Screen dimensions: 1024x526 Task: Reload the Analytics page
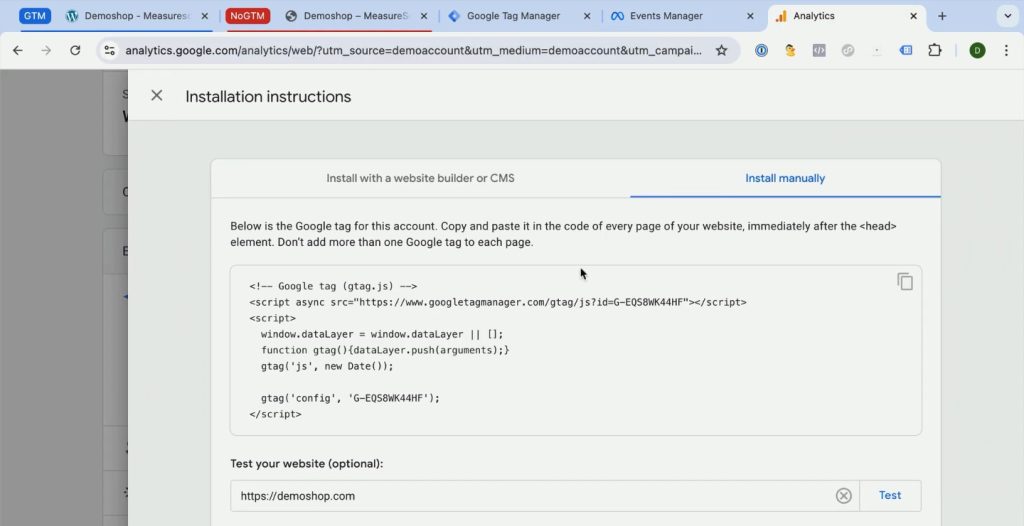[75, 50]
